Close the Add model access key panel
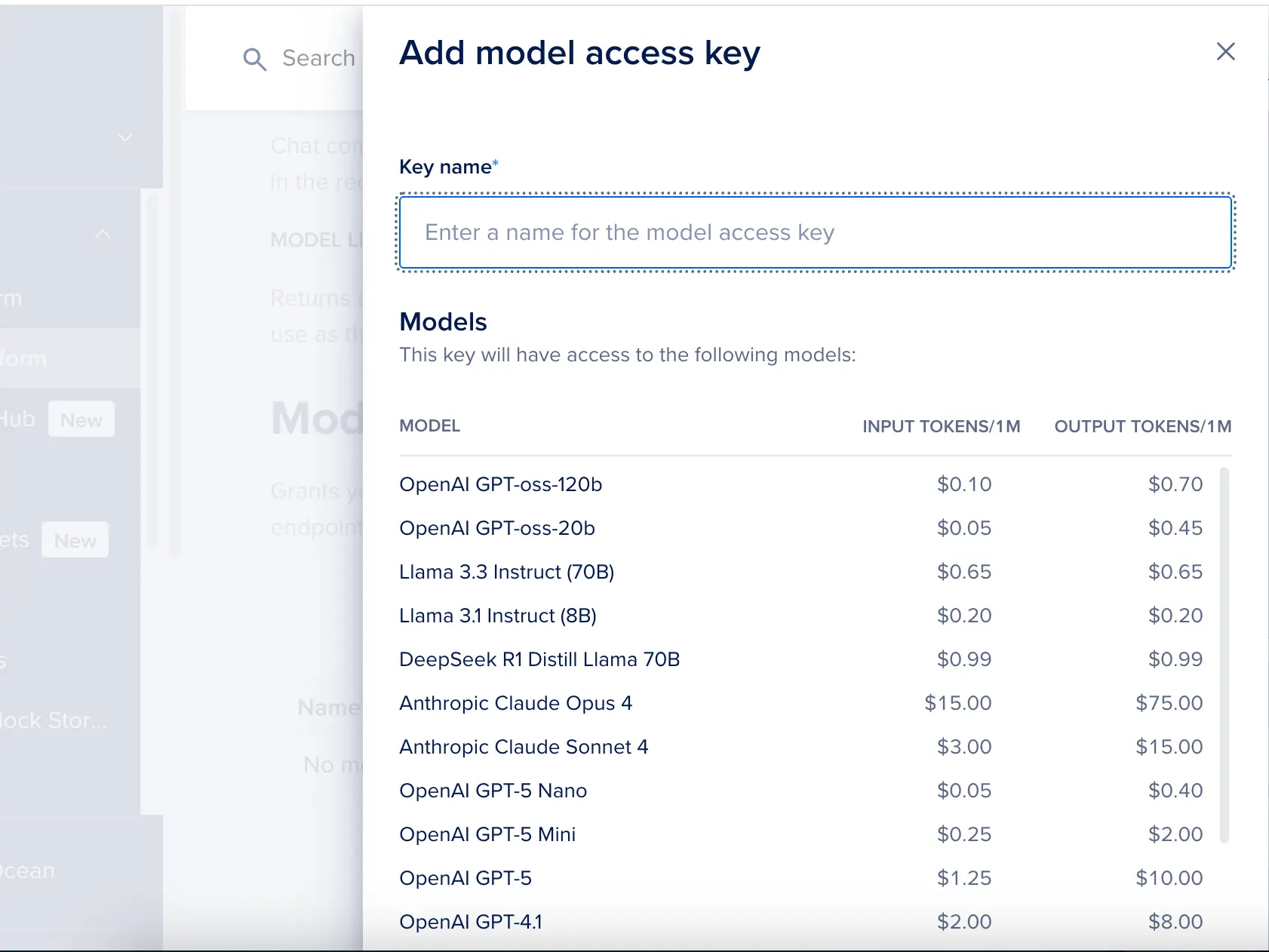Viewport: 1269px width, 952px height. pos(1225,51)
